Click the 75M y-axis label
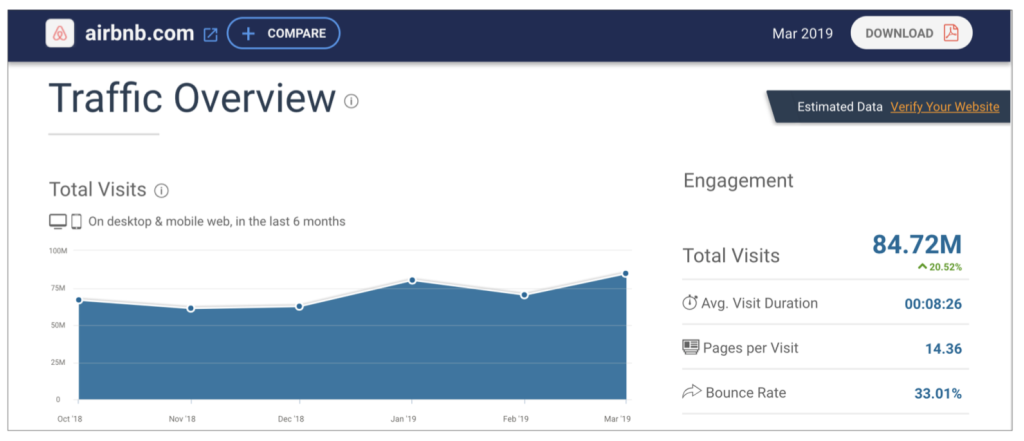The height and width of the screenshot is (441, 1024). click(x=57, y=288)
